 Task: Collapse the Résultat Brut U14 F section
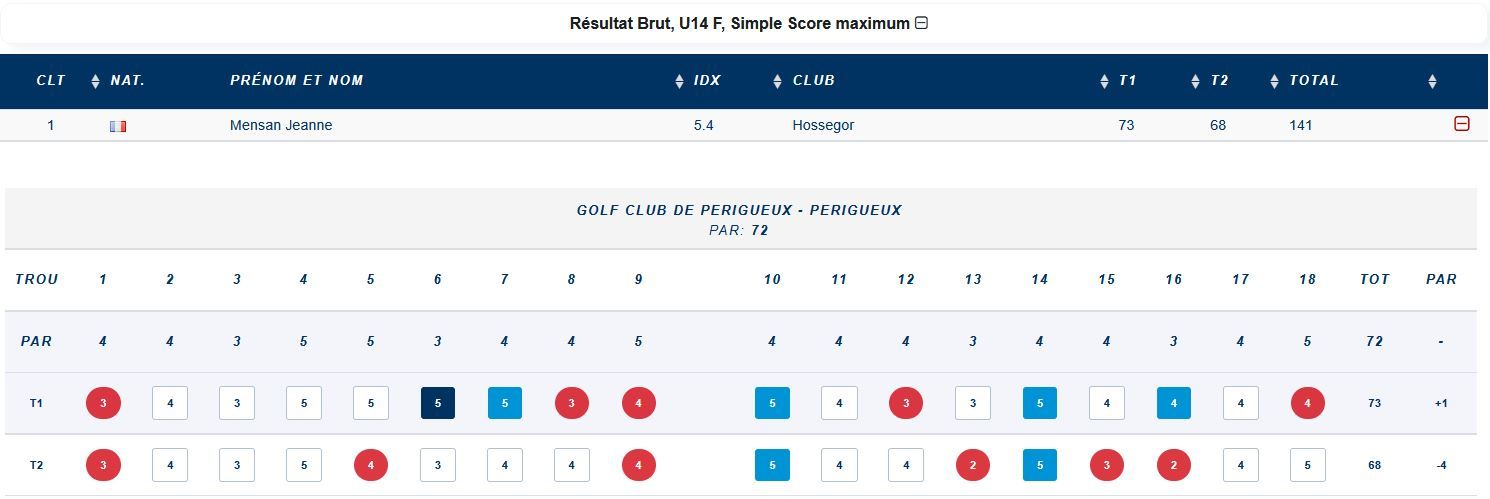921,23
